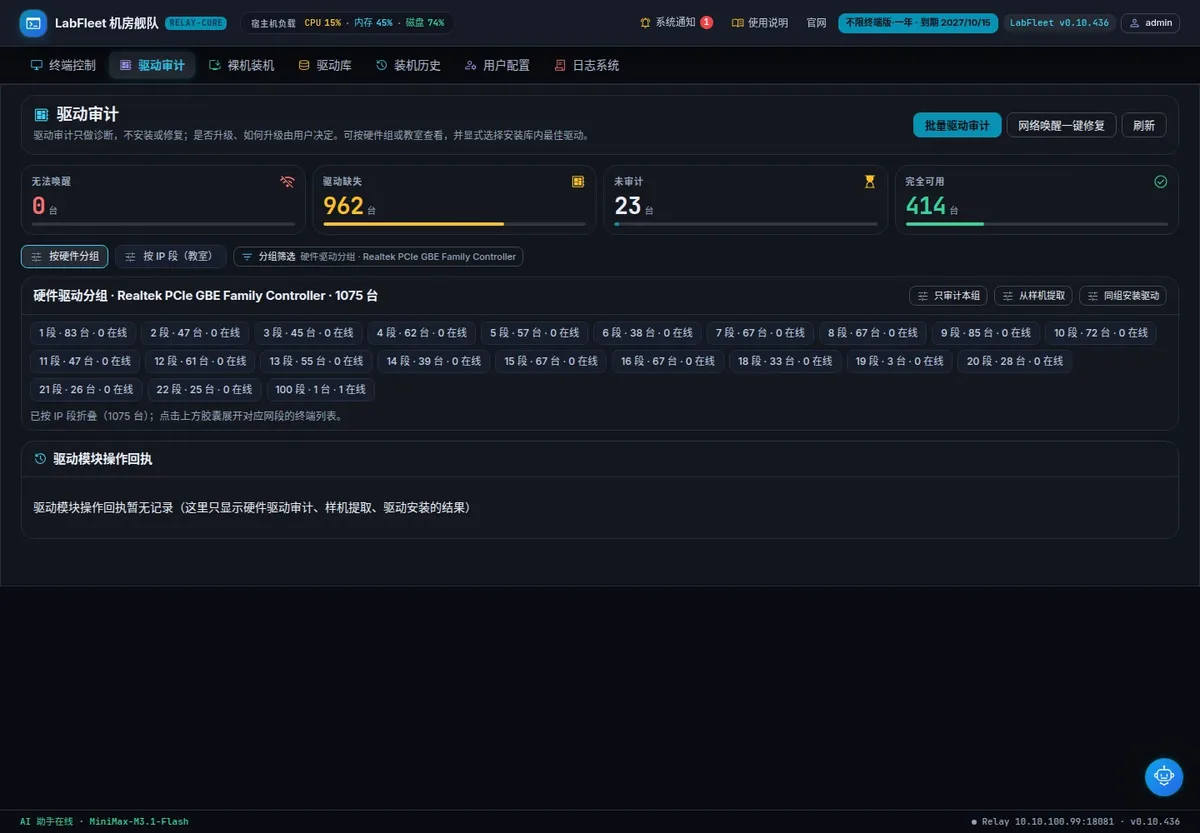Click the 完全可用 green progress bar
This screenshot has width=1200, height=833.
tap(945, 224)
